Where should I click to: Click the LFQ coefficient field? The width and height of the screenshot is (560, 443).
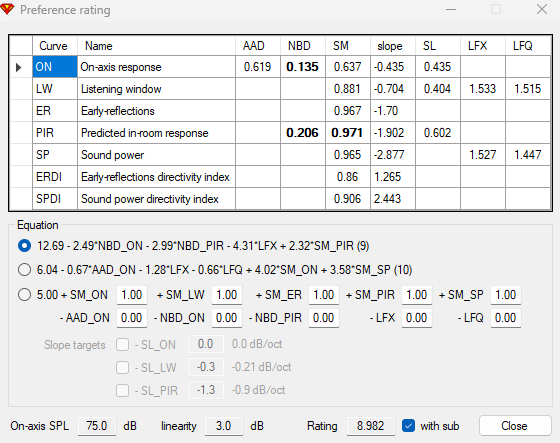pyautogui.click(x=506, y=318)
